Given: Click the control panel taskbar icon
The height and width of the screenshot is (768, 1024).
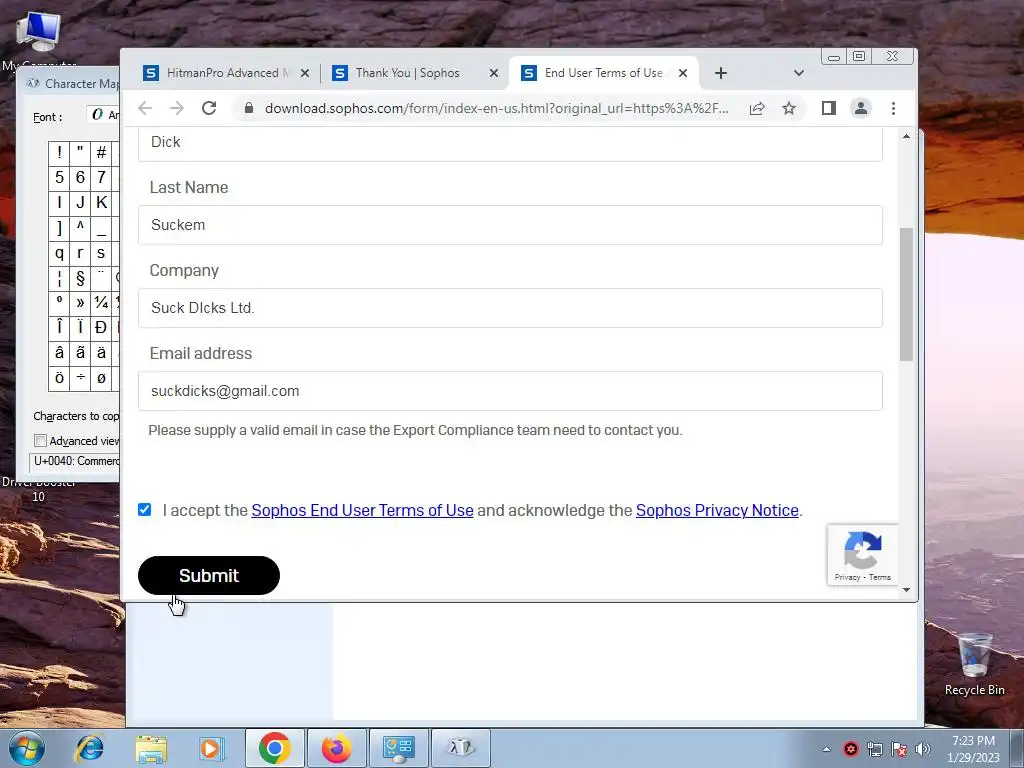Looking at the screenshot, I should coord(399,748).
